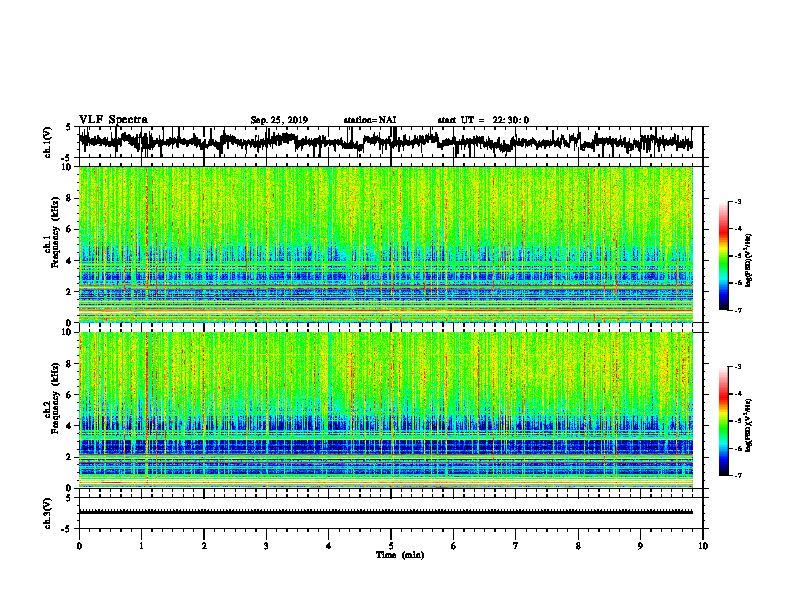Click the ch.1 spectrogram color scale bar
The width and height of the screenshot is (792, 612).
[723, 256]
